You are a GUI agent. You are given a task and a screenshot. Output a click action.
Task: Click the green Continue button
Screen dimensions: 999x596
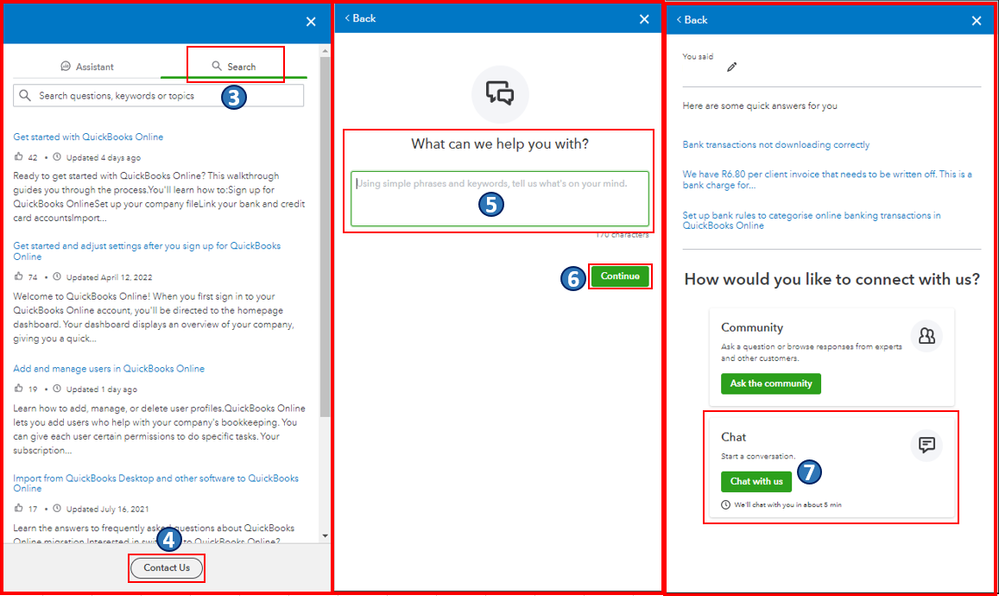620,276
